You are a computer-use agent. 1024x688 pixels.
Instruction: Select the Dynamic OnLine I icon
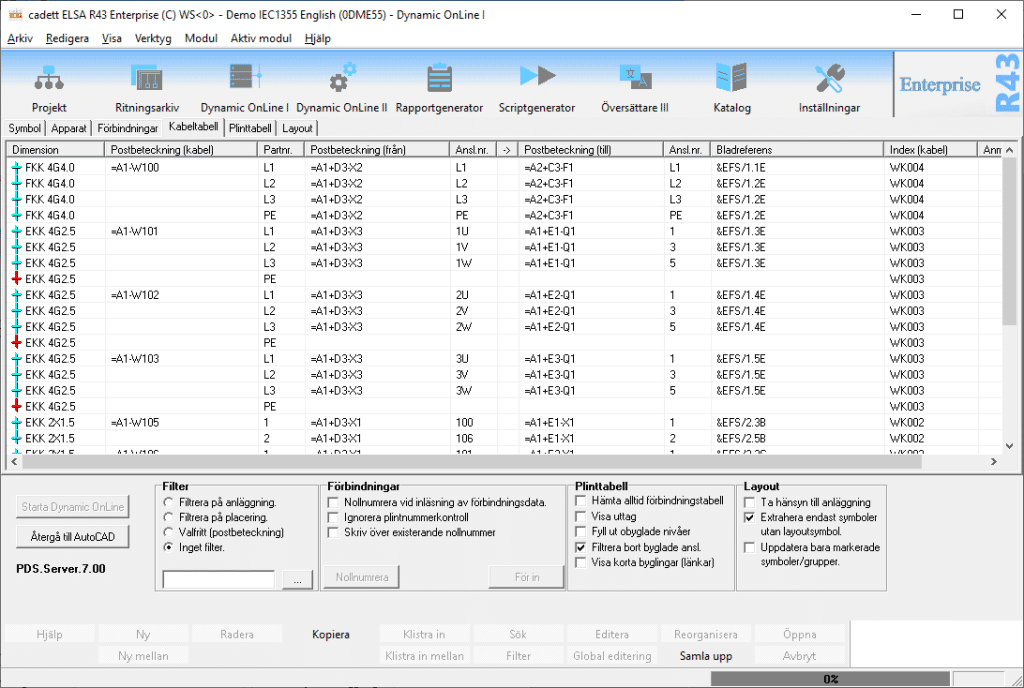click(244, 80)
